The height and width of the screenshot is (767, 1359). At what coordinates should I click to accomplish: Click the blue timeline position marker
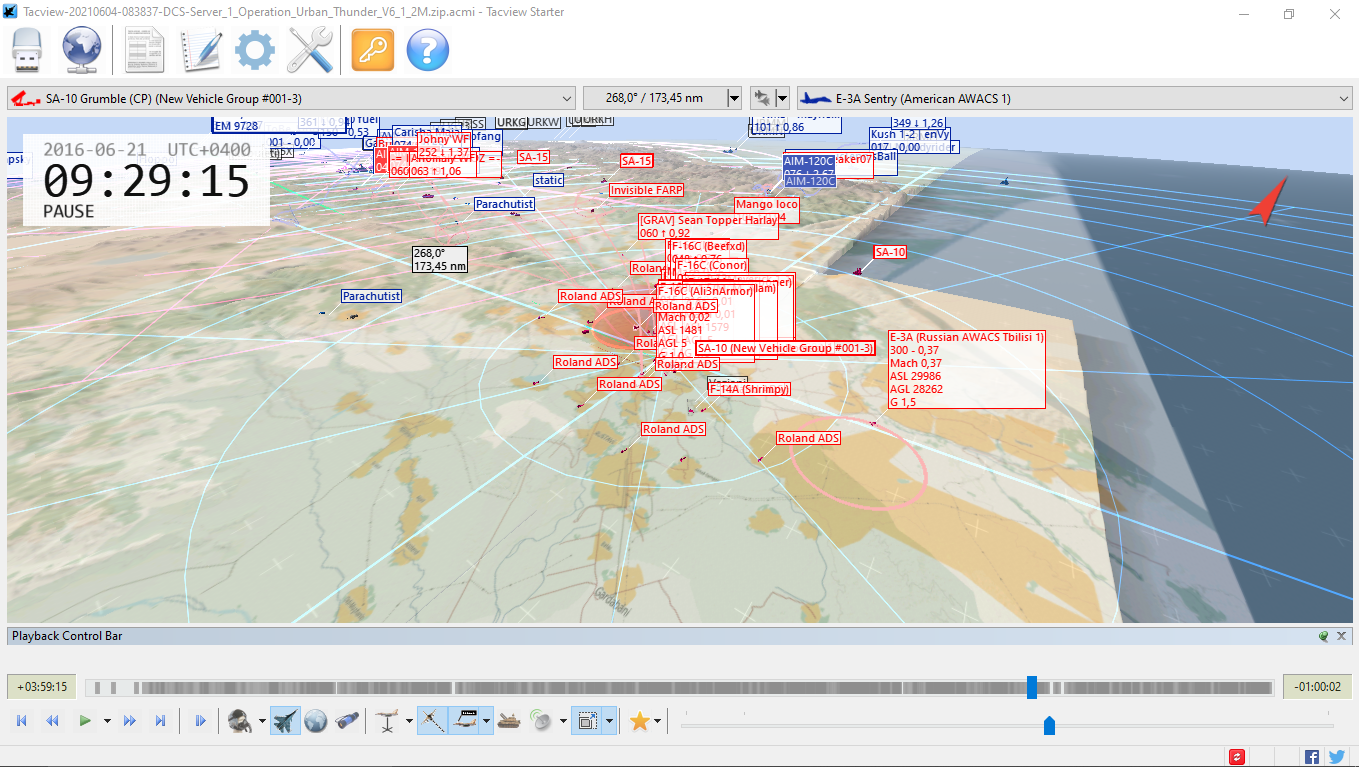1032,687
